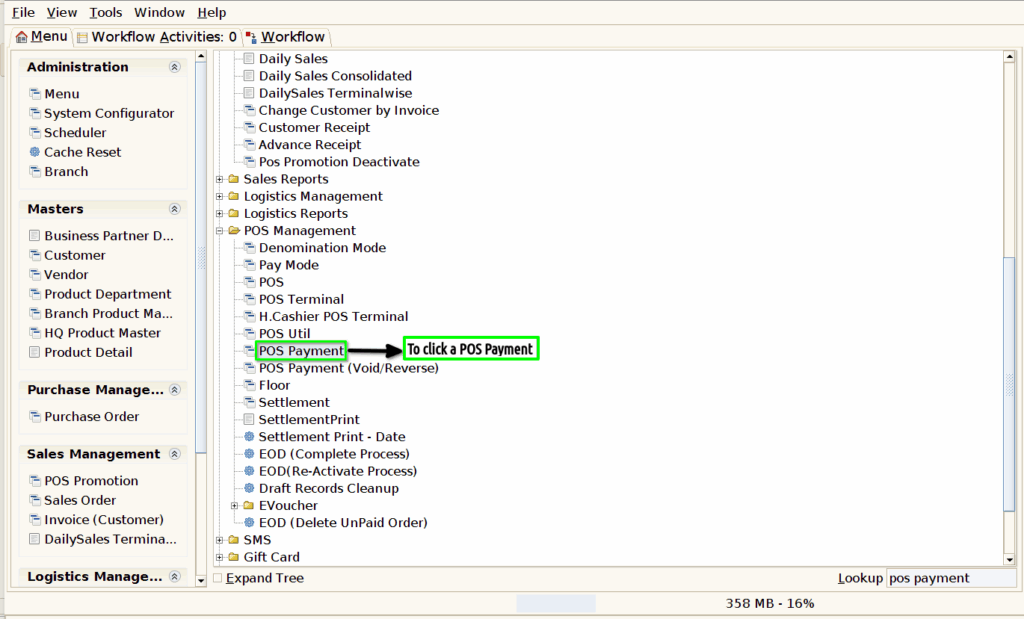The height and width of the screenshot is (619, 1024).
Task: Click the EOD (Complete Process) gear icon
Action: tap(249, 453)
